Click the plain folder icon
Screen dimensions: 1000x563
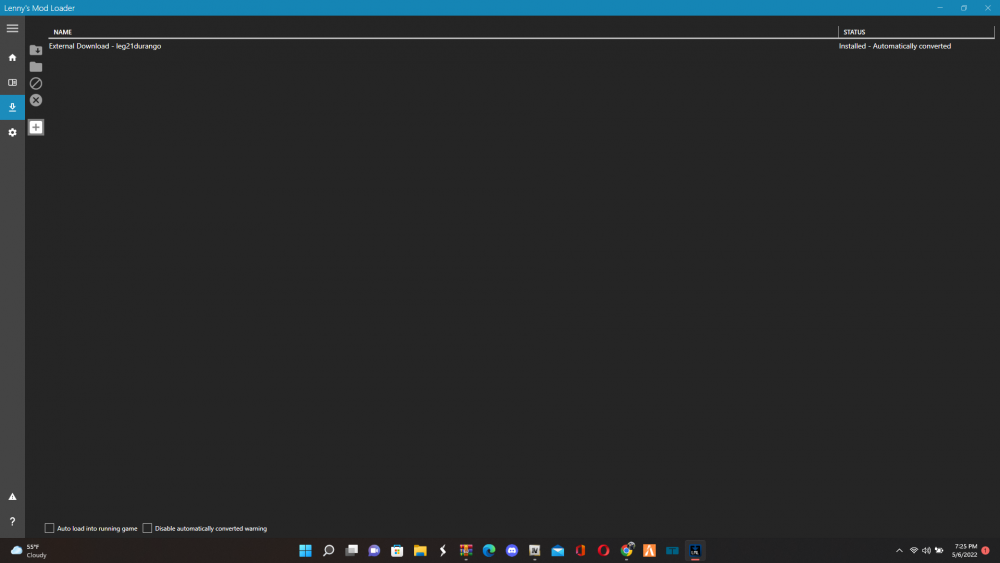(36, 66)
